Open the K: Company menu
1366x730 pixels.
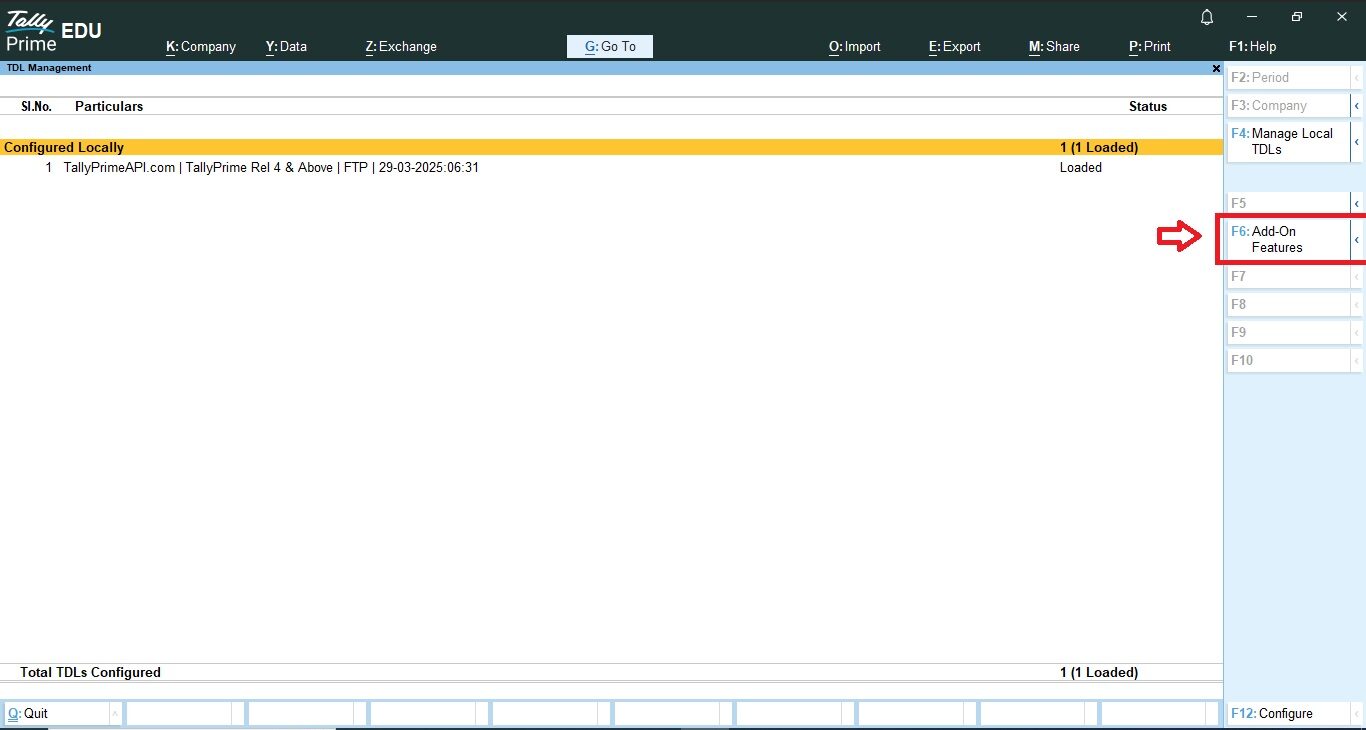tap(201, 46)
